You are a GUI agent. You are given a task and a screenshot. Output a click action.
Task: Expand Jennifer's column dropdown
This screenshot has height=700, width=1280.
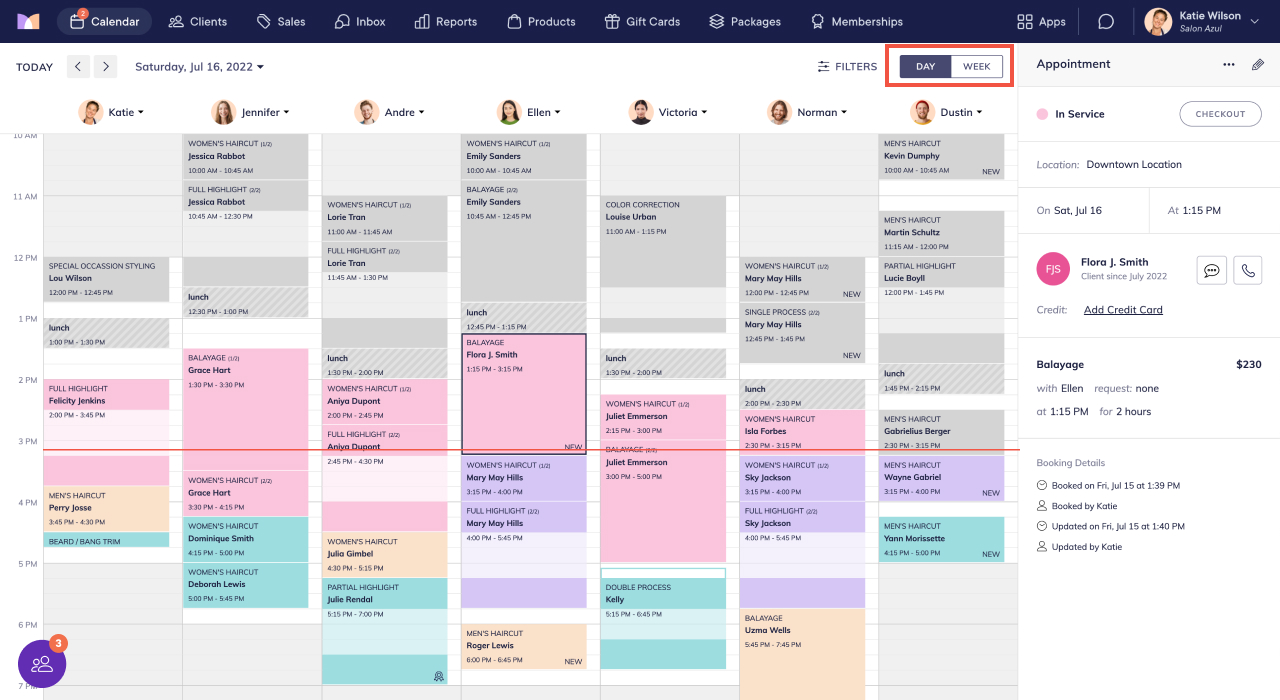286,113
